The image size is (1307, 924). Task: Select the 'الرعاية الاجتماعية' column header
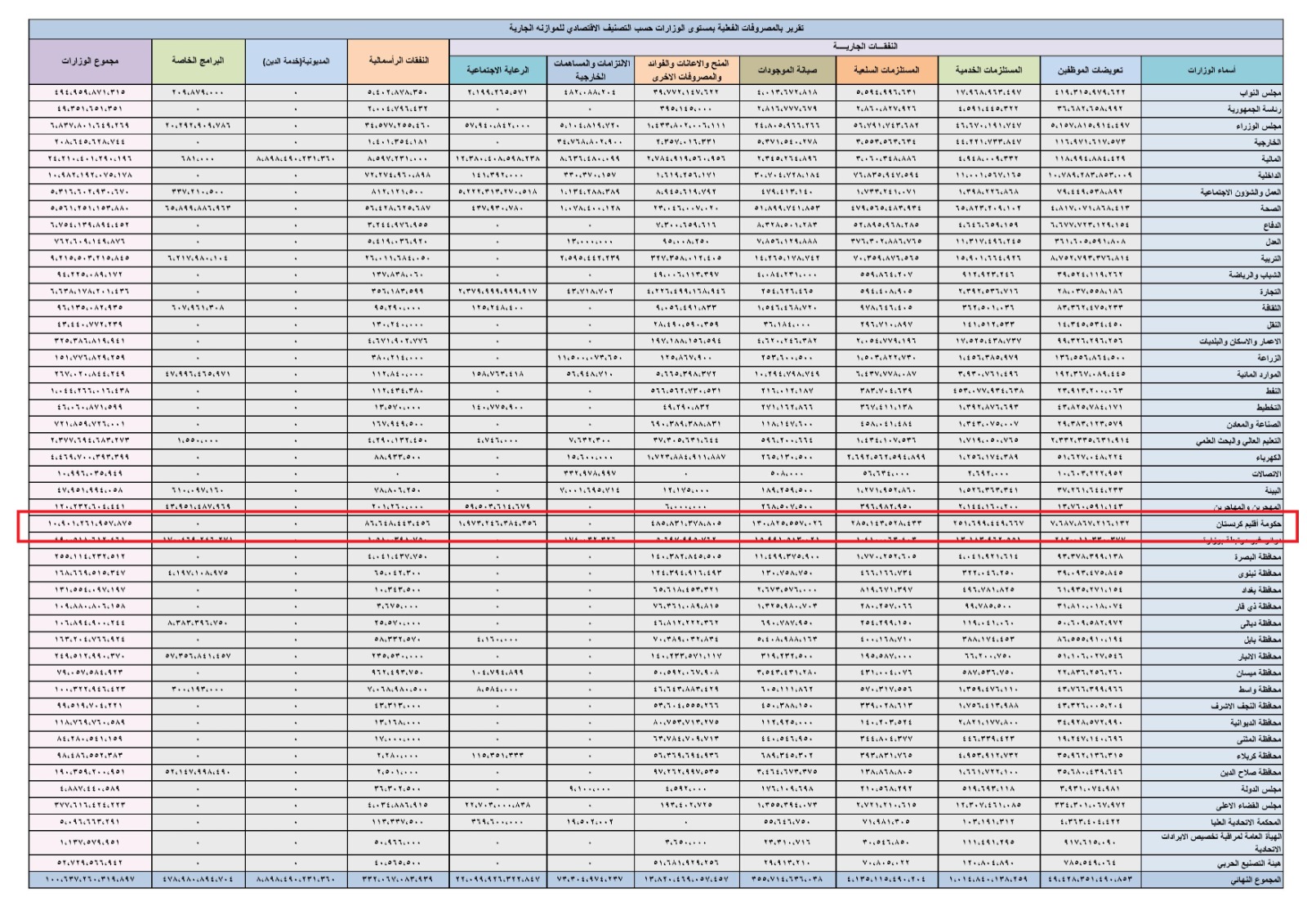coord(497,70)
